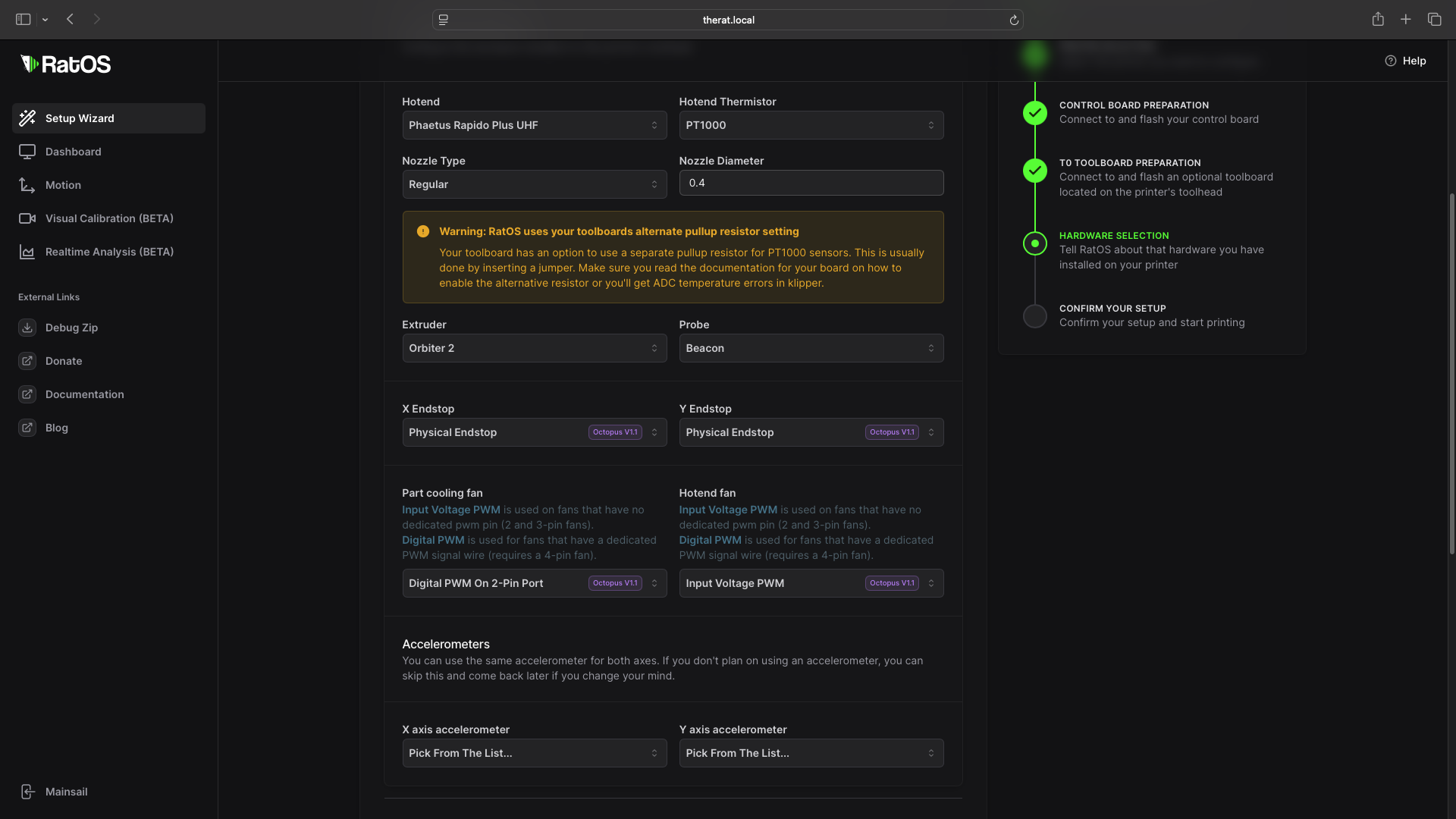This screenshot has height=819, width=1456.
Task: Click the Debug Zip download icon
Action: pyautogui.click(x=27, y=328)
